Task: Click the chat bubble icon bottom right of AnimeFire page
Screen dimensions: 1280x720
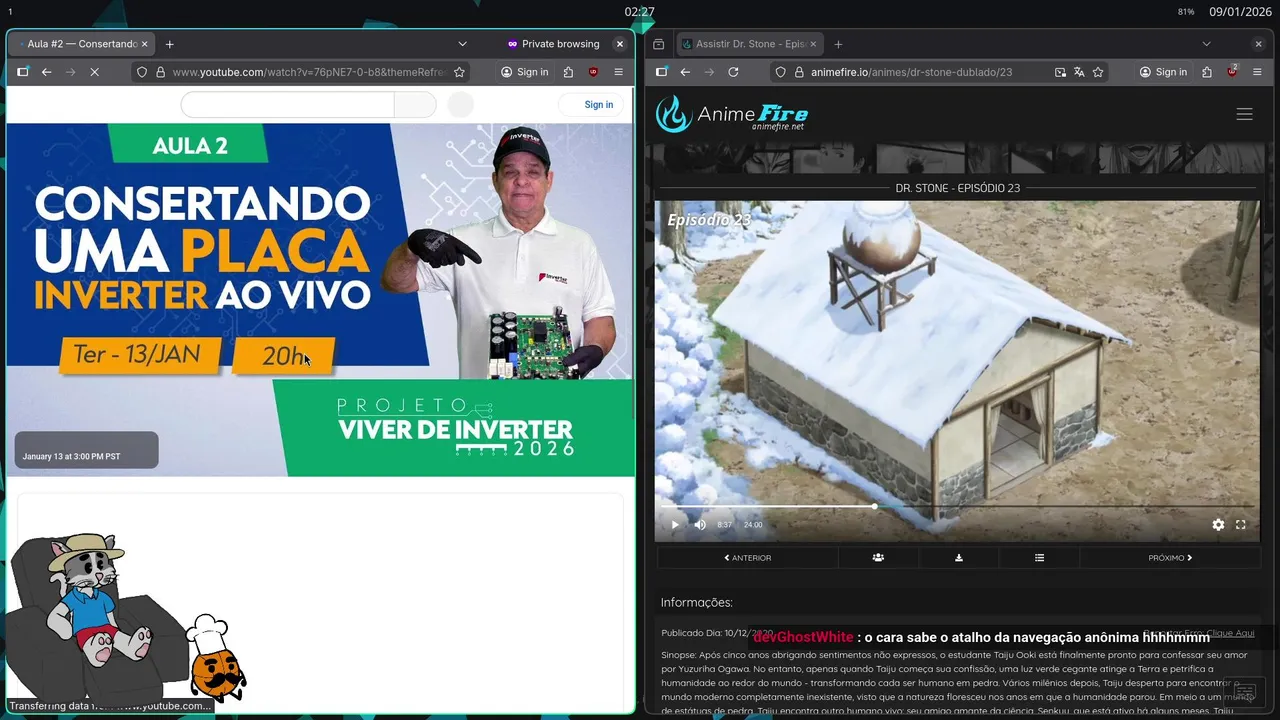Action: (x=1244, y=693)
